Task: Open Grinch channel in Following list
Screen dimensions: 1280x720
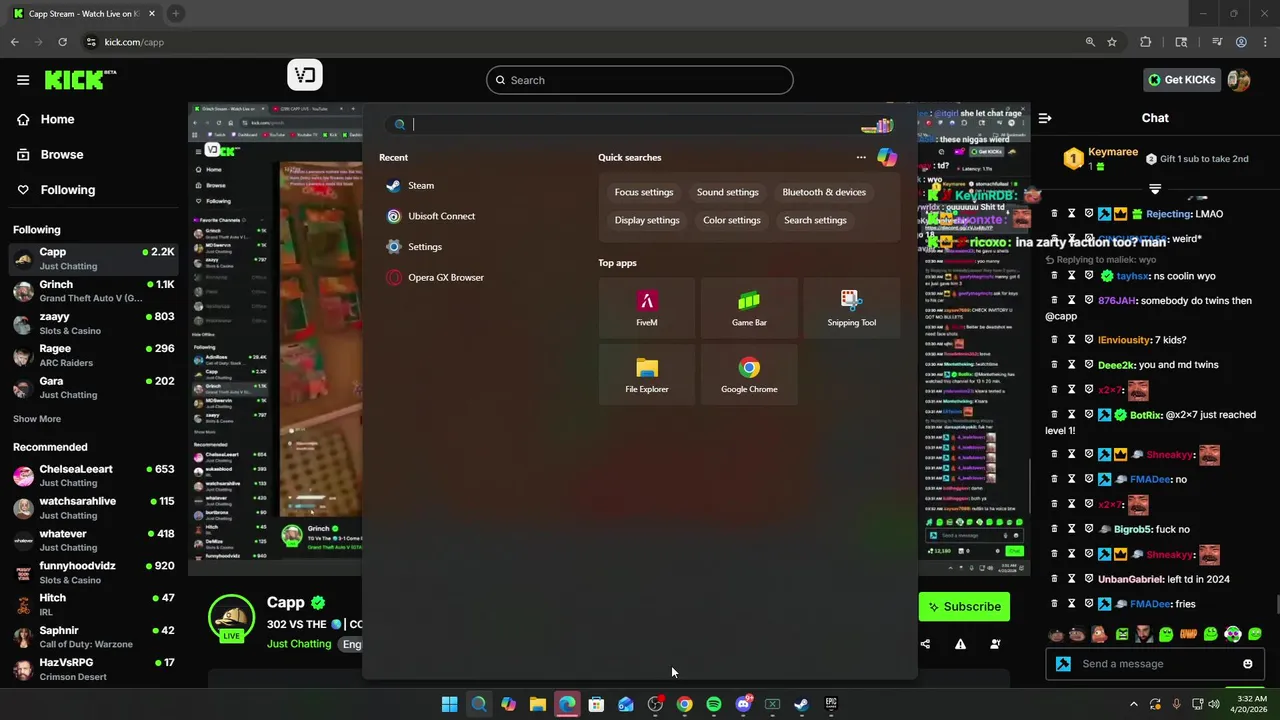Action: pyautogui.click(x=94, y=291)
